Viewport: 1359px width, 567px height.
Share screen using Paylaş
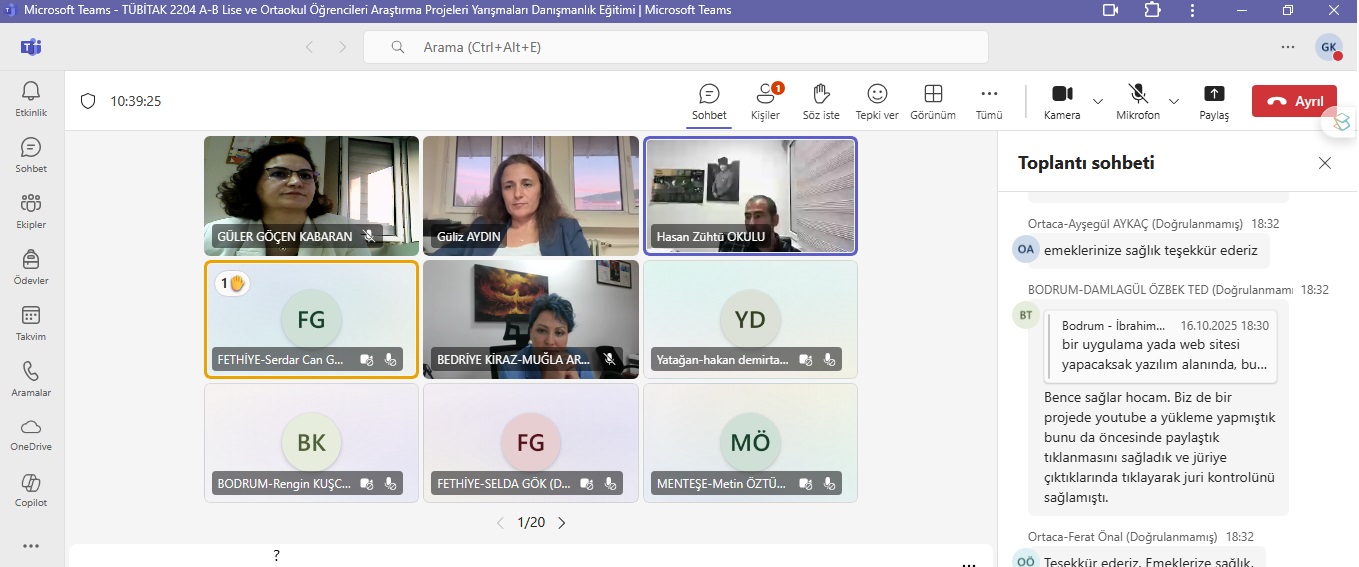pos(1214,101)
